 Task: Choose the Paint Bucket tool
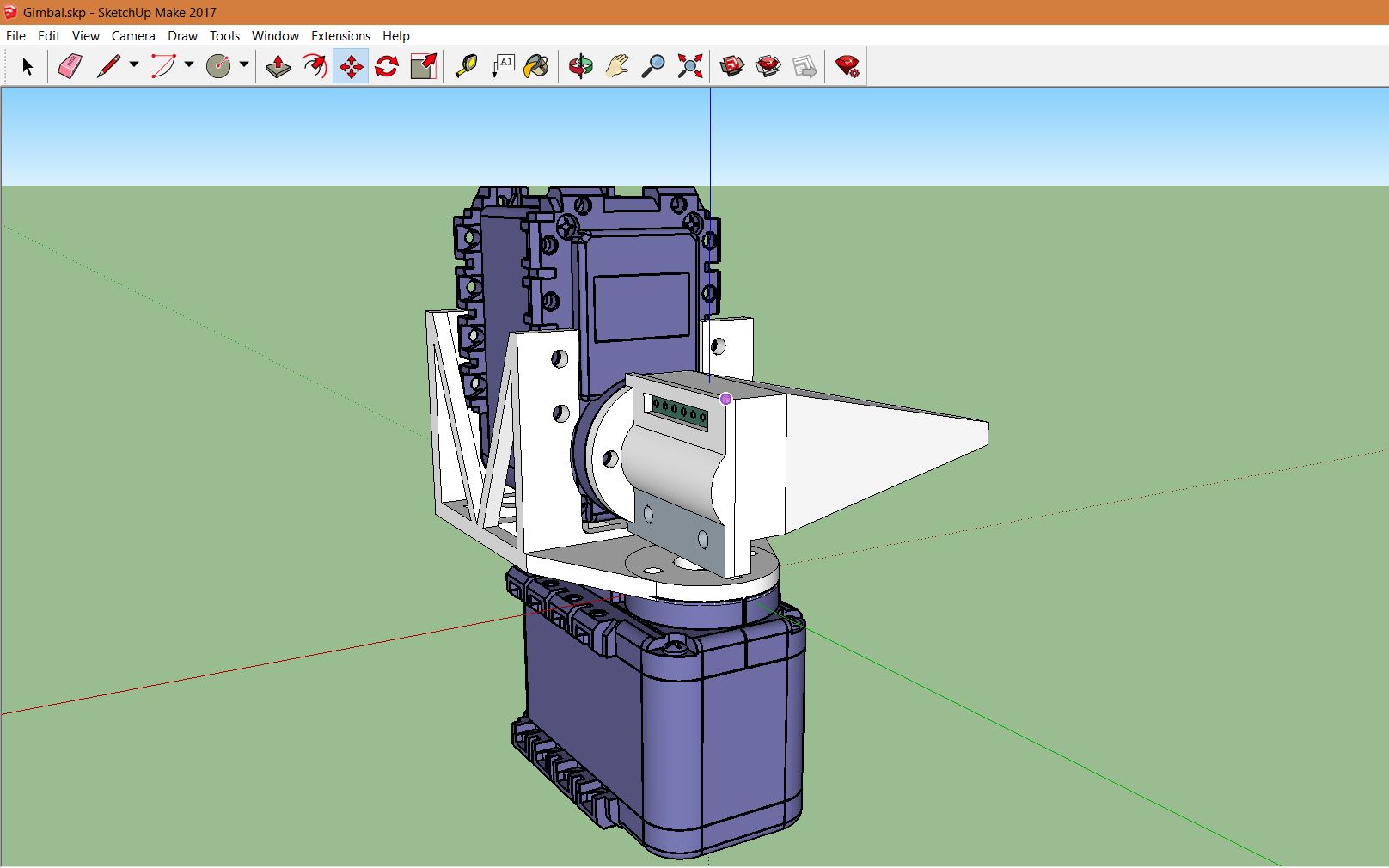click(536, 66)
